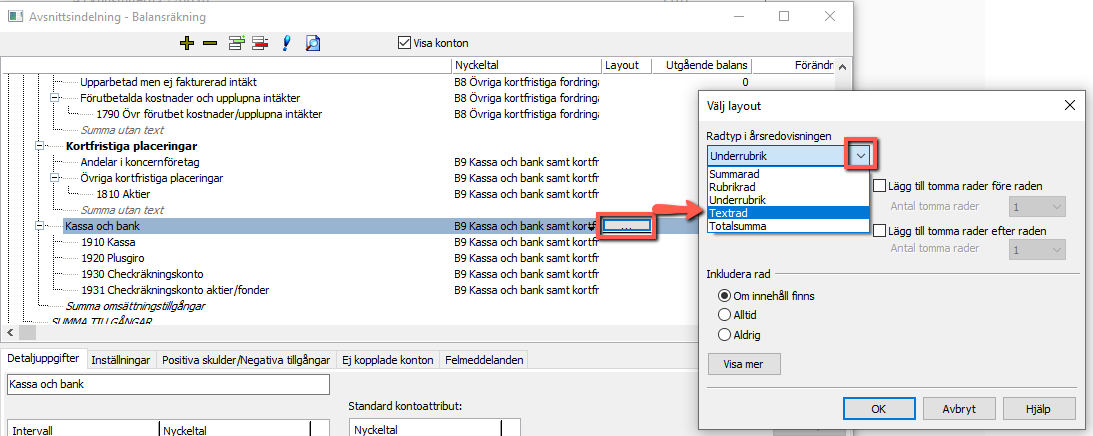Select the 1910 Kassa account row

[108, 242]
